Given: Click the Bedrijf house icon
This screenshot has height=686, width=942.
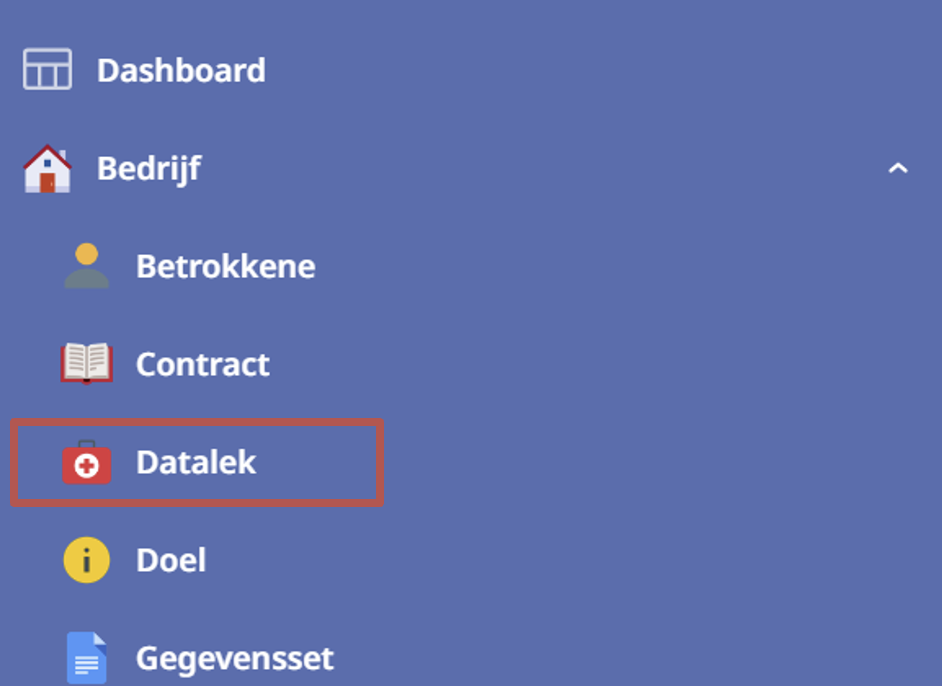Looking at the screenshot, I should coord(47,169).
